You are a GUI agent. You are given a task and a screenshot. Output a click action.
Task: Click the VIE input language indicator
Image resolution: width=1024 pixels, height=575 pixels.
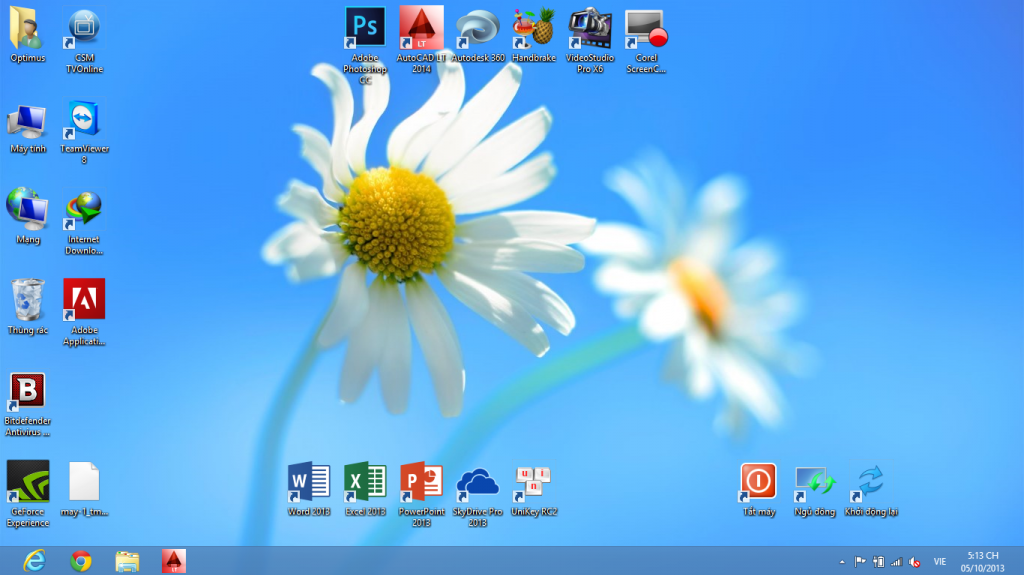pyautogui.click(x=940, y=562)
